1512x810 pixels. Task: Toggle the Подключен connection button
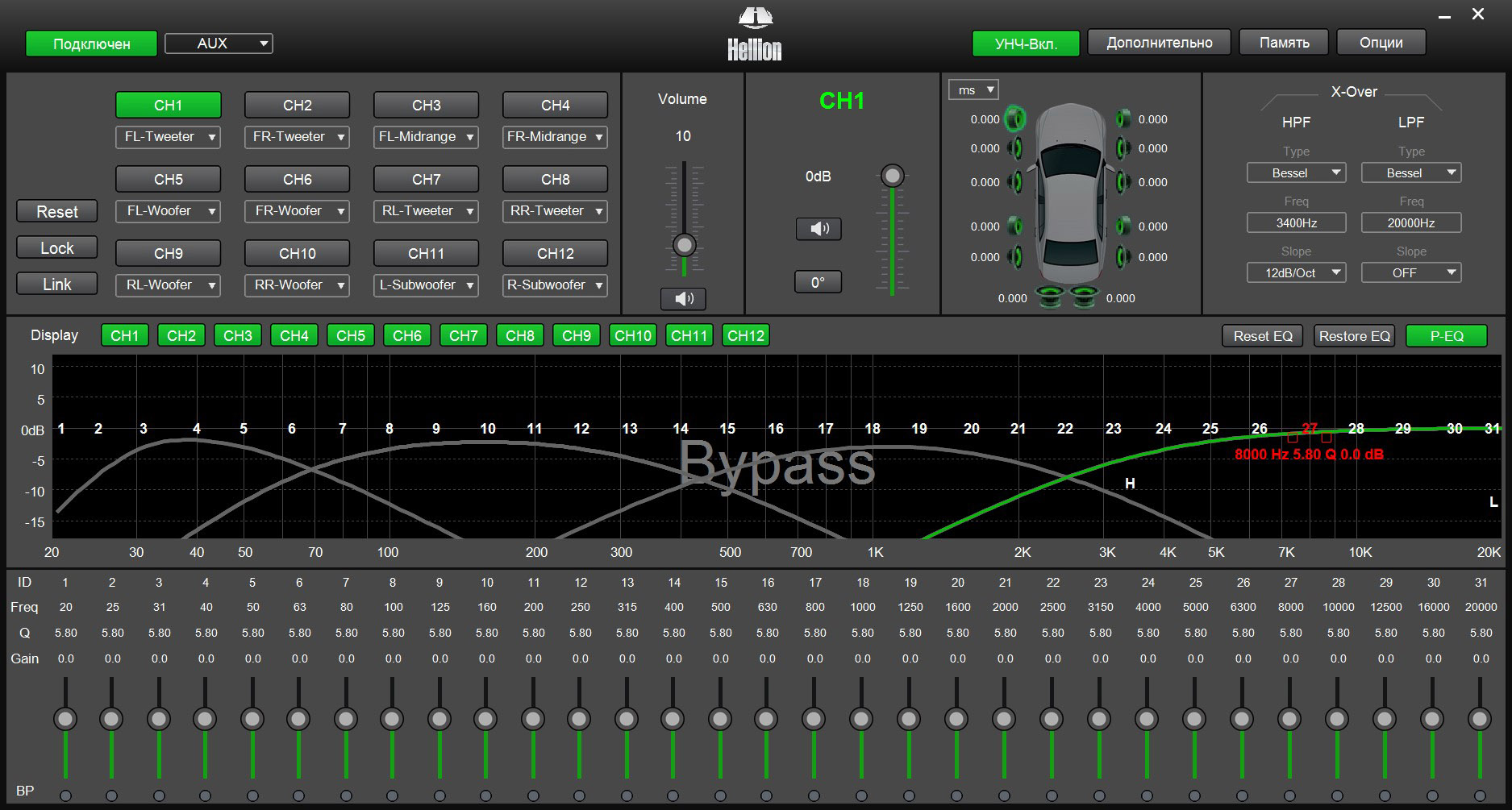91,44
